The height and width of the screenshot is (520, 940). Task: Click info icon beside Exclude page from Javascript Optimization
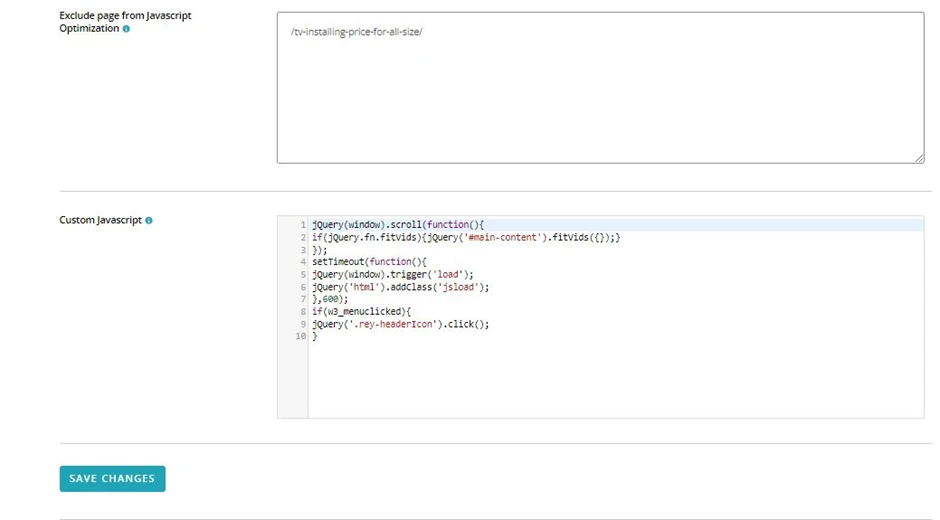pyautogui.click(x=126, y=29)
